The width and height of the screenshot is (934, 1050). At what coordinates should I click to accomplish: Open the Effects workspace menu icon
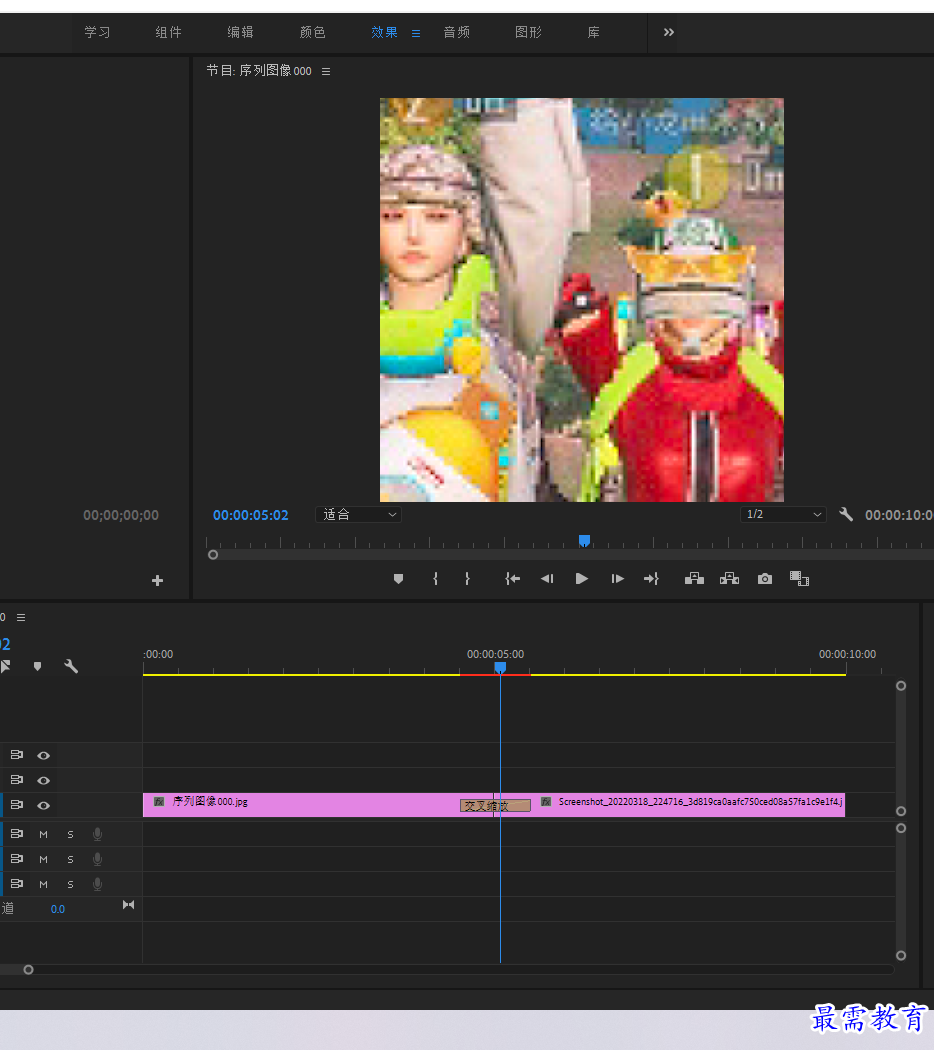(x=416, y=33)
